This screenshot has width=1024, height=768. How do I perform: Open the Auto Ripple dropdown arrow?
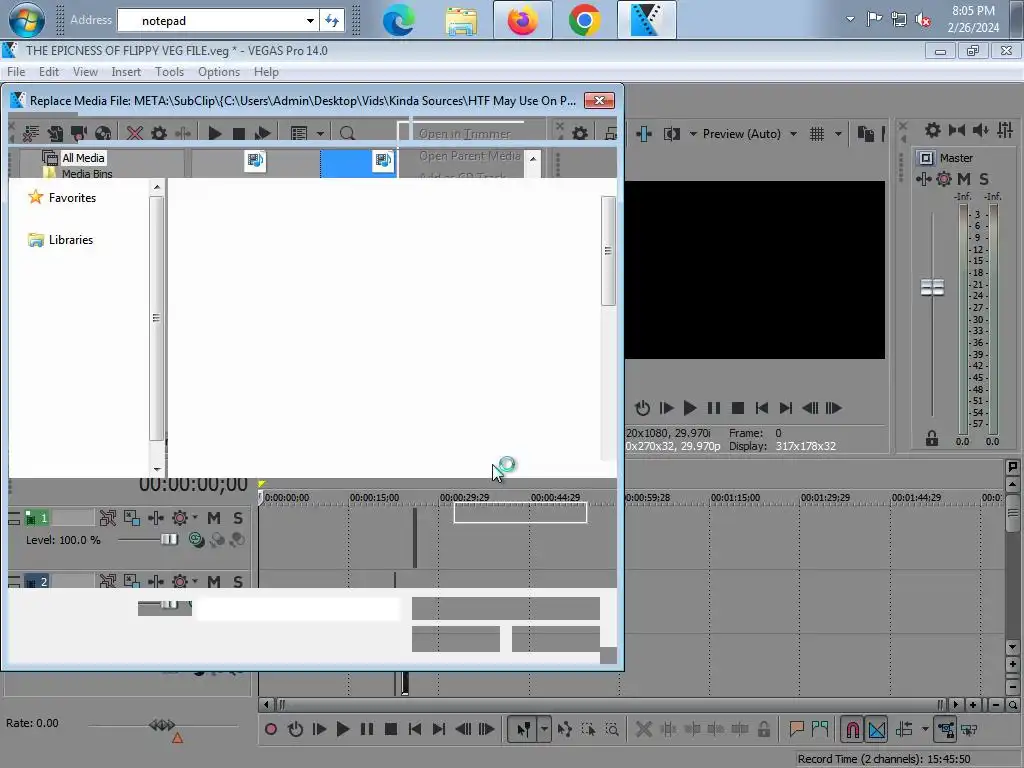click(x=925, y=729)
